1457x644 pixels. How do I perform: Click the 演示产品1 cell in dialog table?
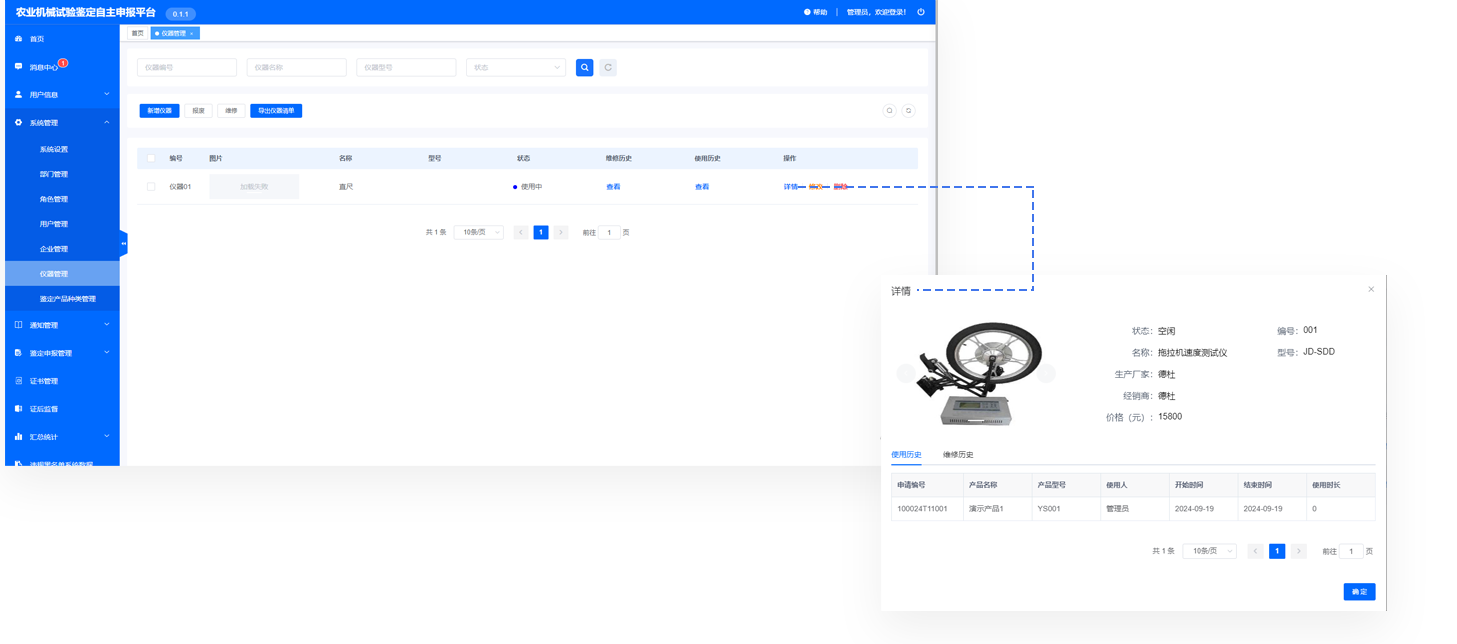997,509
